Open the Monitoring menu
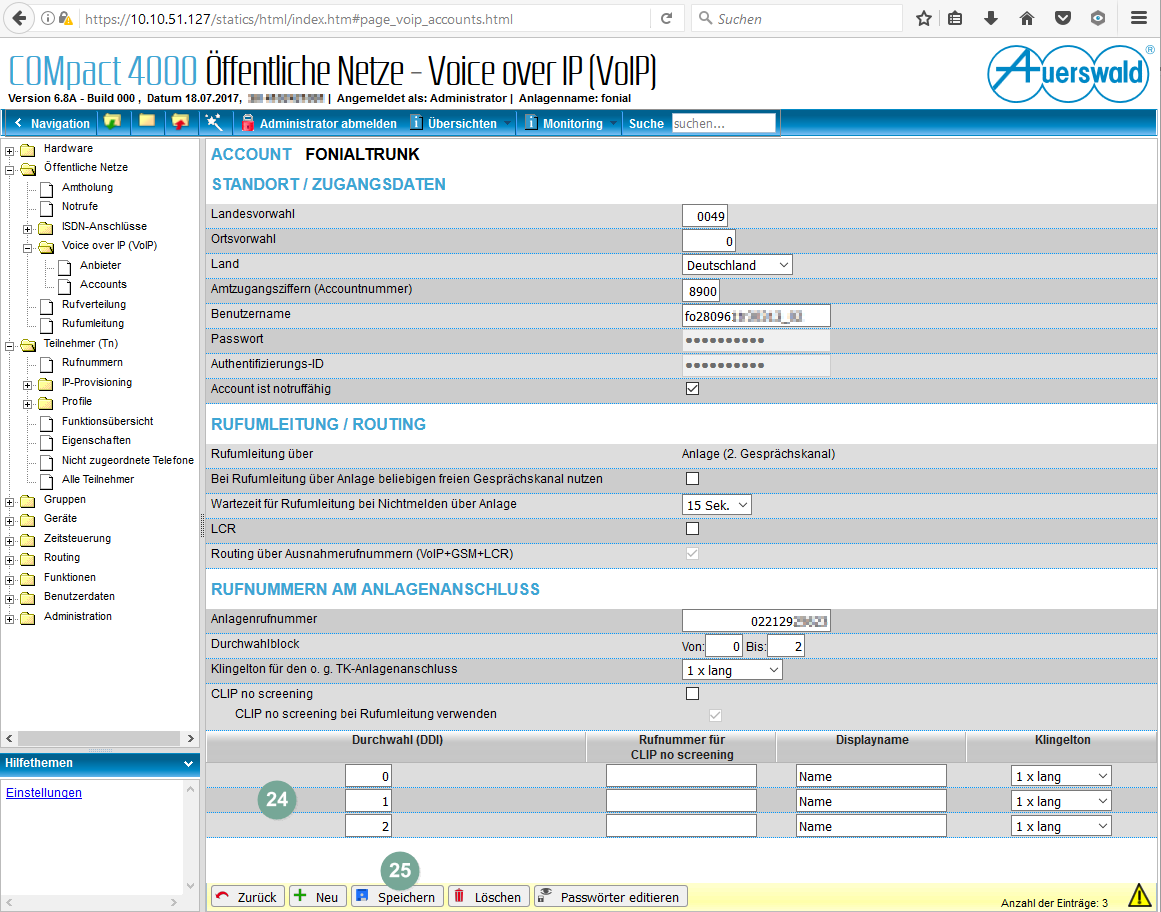 pyautogui.click(x=572, y=124)
